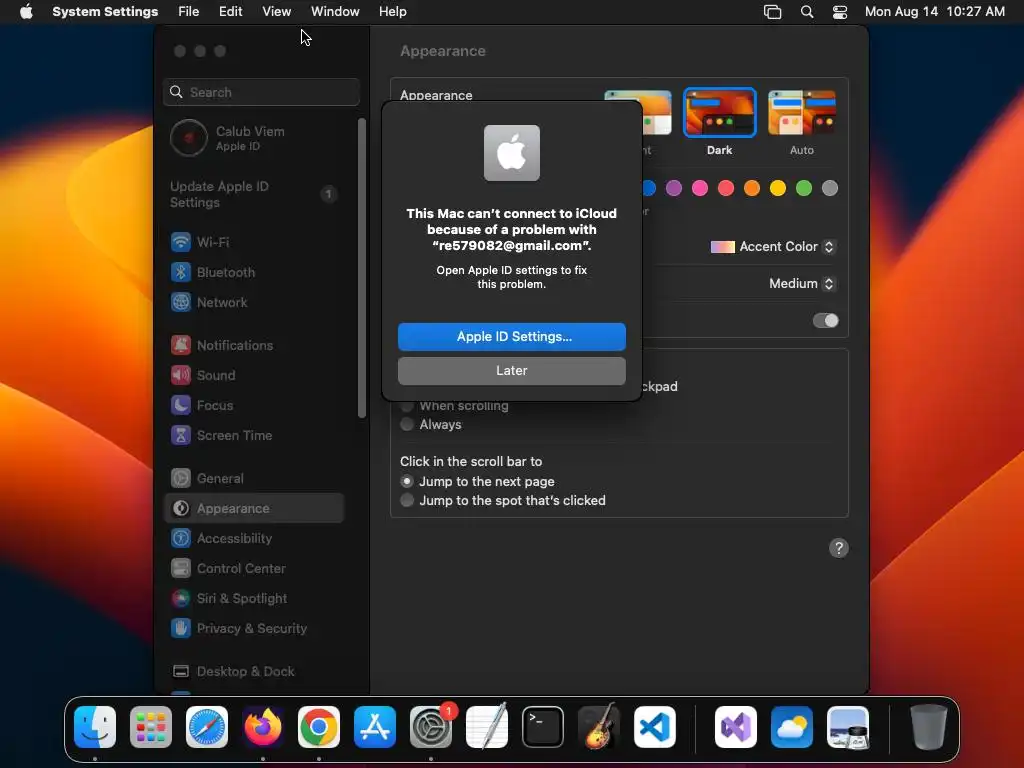The height and width of the screenshot is (768, 1024).
Task: Open Weather app from the Dock
Action: [792, 727]
